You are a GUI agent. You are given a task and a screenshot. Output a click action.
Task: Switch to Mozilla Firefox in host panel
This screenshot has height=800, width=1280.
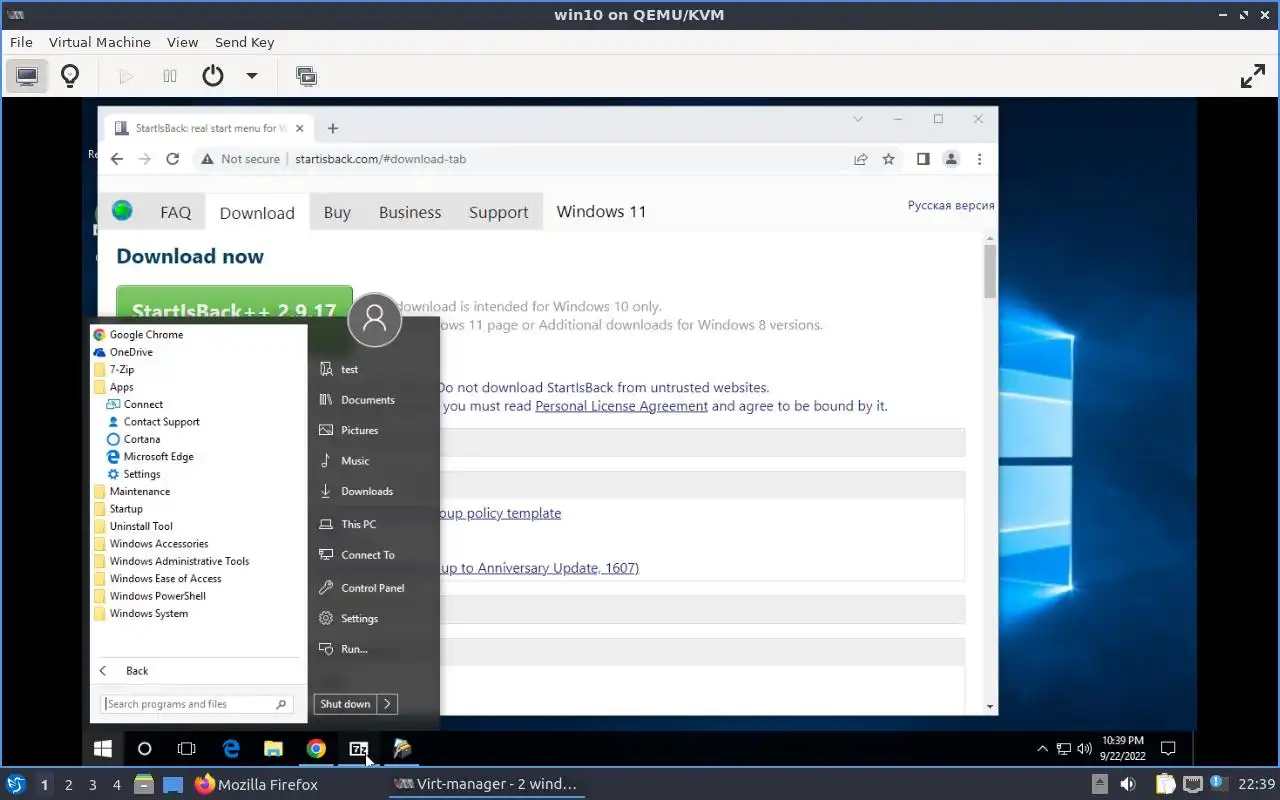(x=256, y=784)
